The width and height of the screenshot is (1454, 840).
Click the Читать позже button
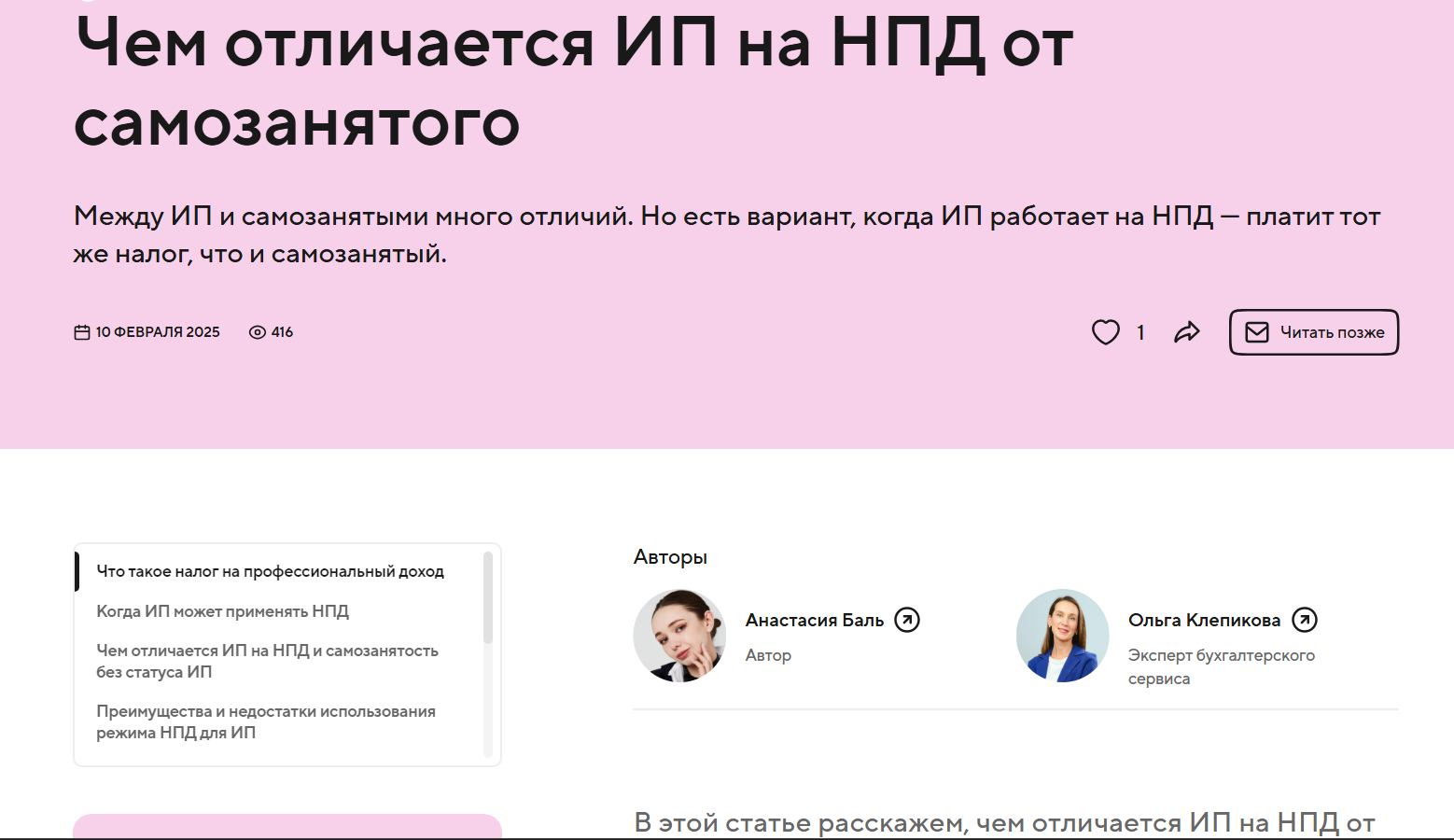[1314, 332]
